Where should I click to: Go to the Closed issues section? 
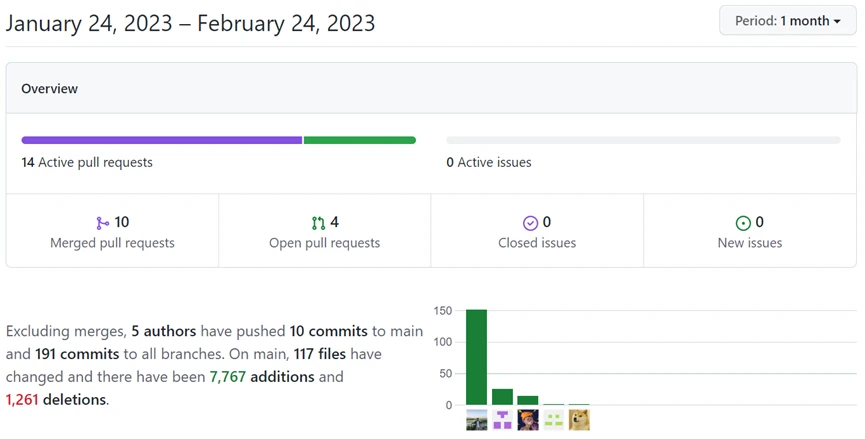[x=537, y=243]
